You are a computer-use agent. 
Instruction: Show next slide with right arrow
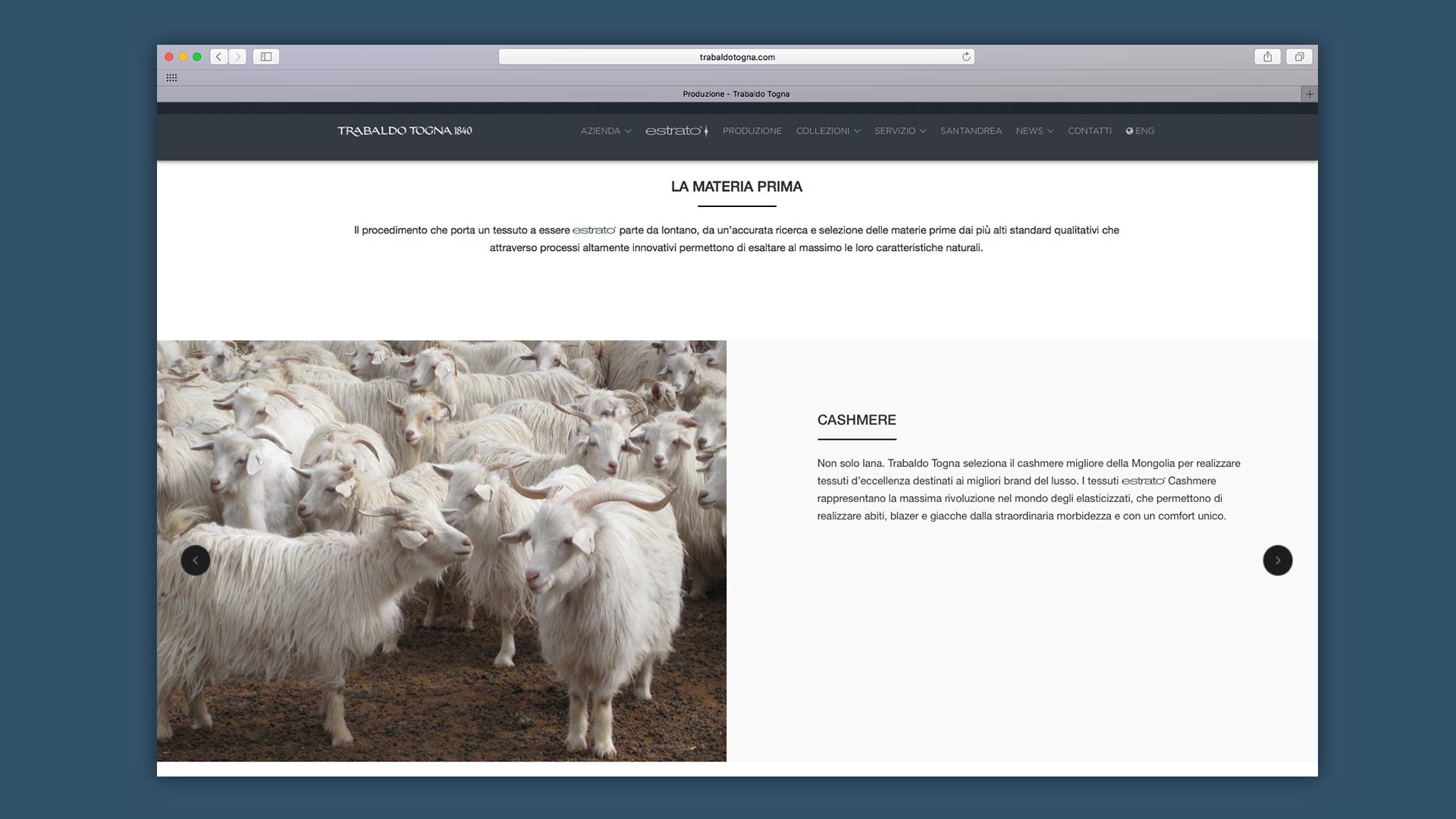coord(1278,560)
